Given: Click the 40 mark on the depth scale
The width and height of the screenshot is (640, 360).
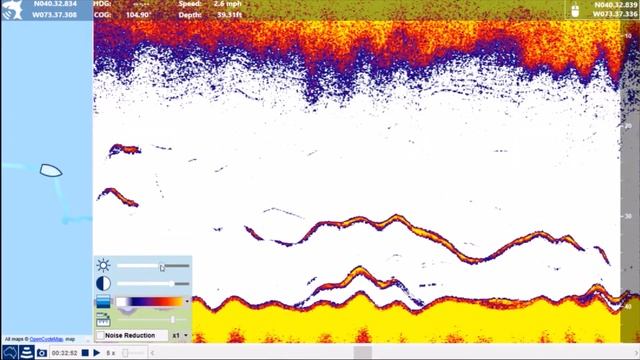Looking at the screenshot, I should pos(628,307).
